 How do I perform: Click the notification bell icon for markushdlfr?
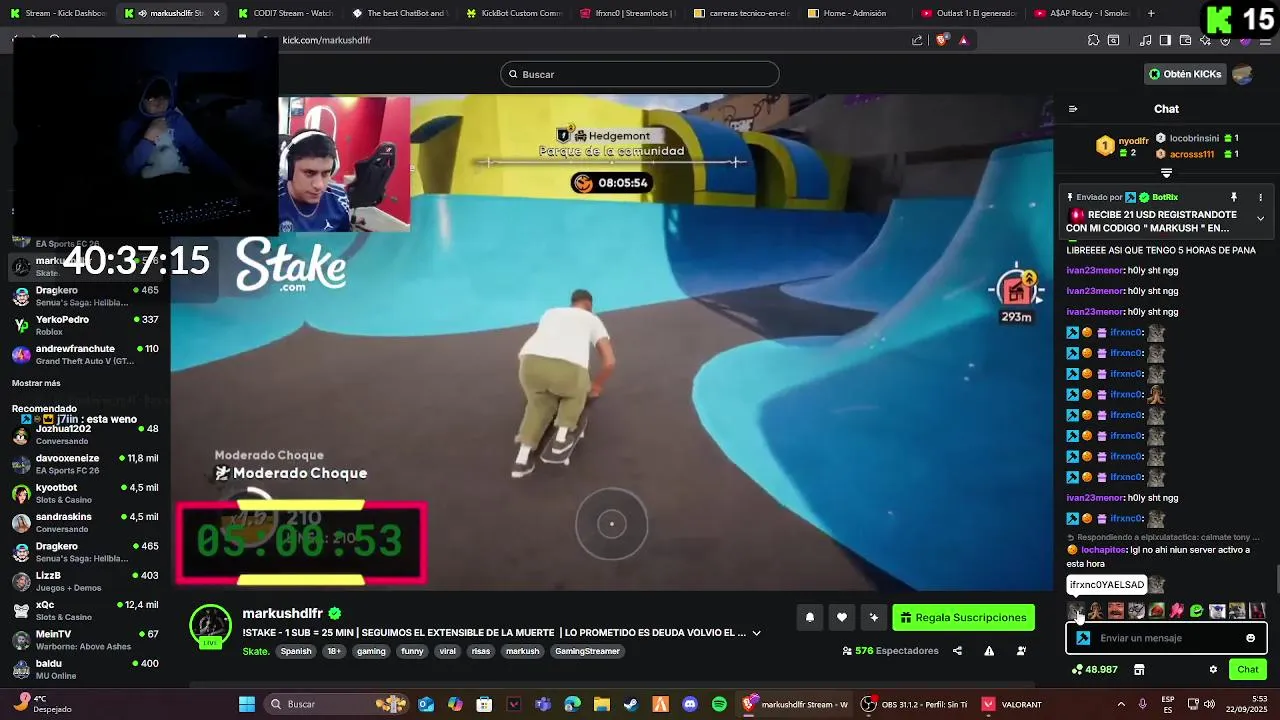810,618
